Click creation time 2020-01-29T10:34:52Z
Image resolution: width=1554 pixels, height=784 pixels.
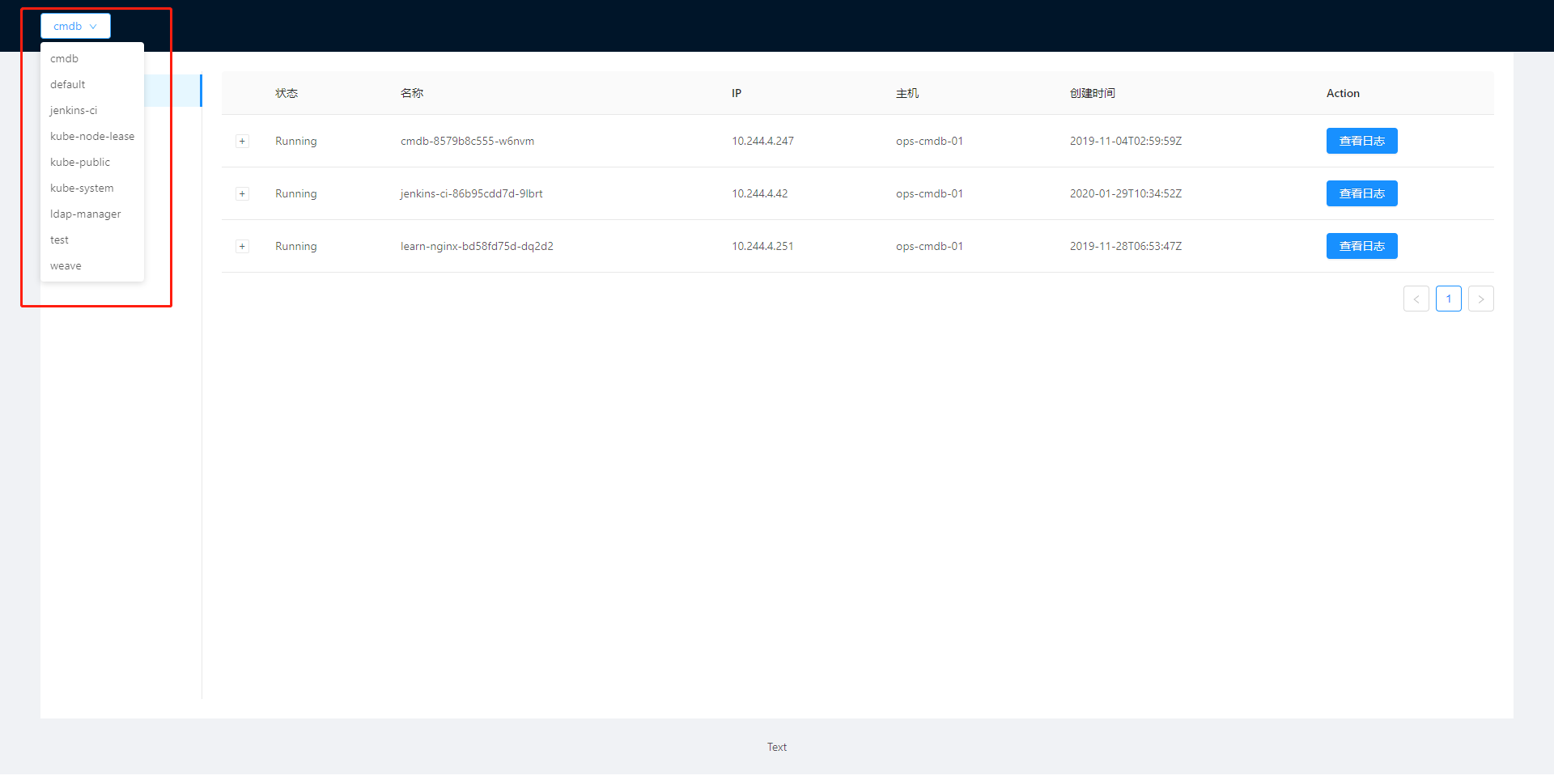[1126, 193]
